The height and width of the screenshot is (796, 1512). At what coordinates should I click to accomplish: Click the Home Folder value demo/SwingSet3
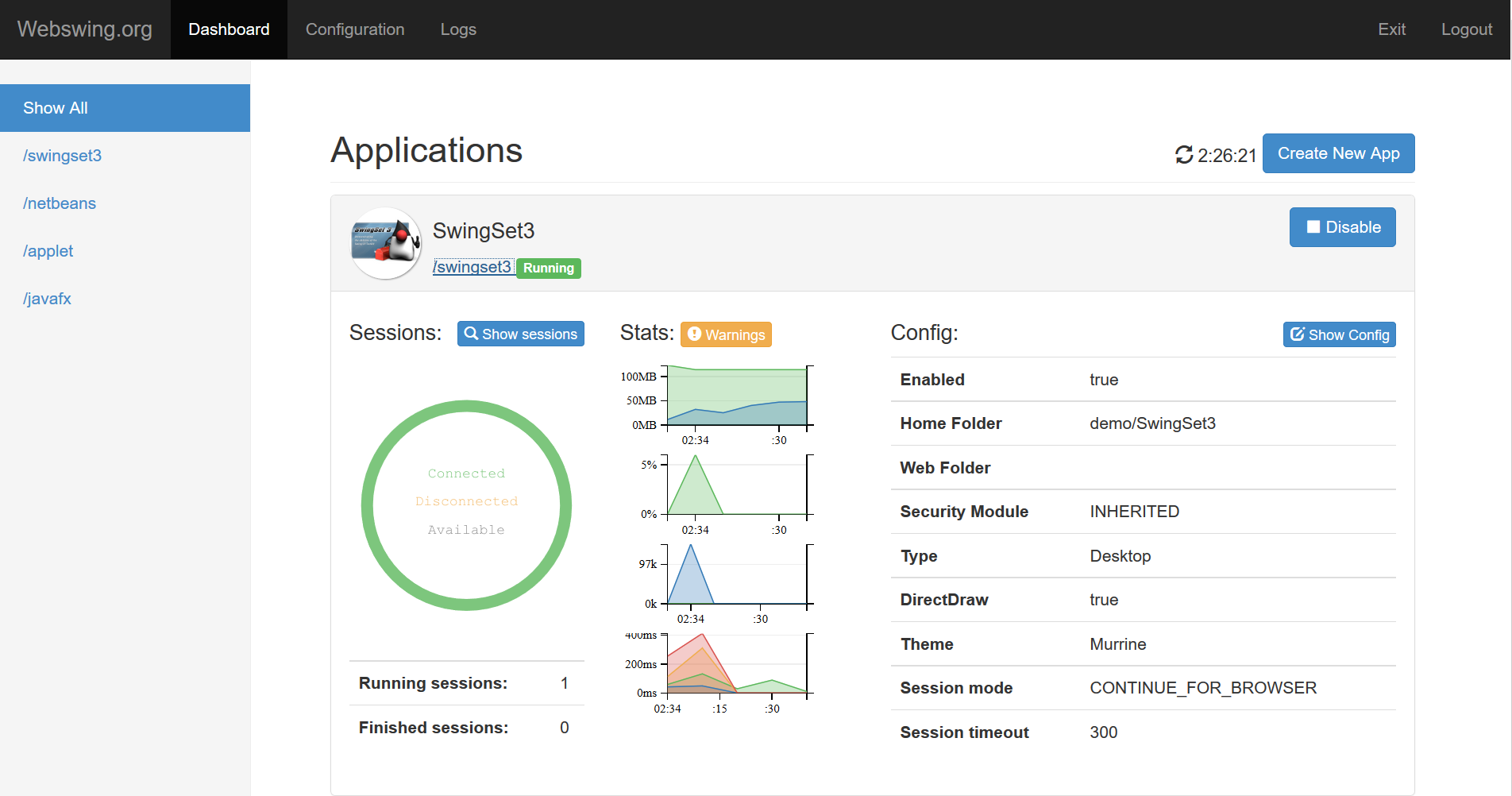tap(1152, 423)
